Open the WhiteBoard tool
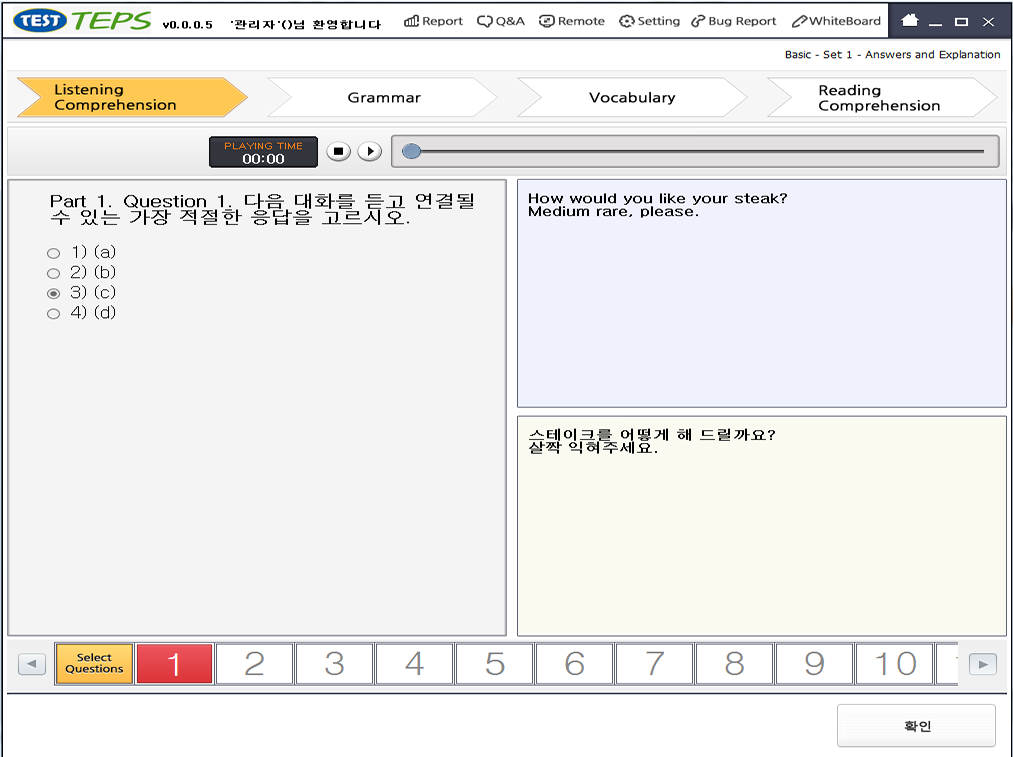The image size is (1013, 757). (836, 21)
